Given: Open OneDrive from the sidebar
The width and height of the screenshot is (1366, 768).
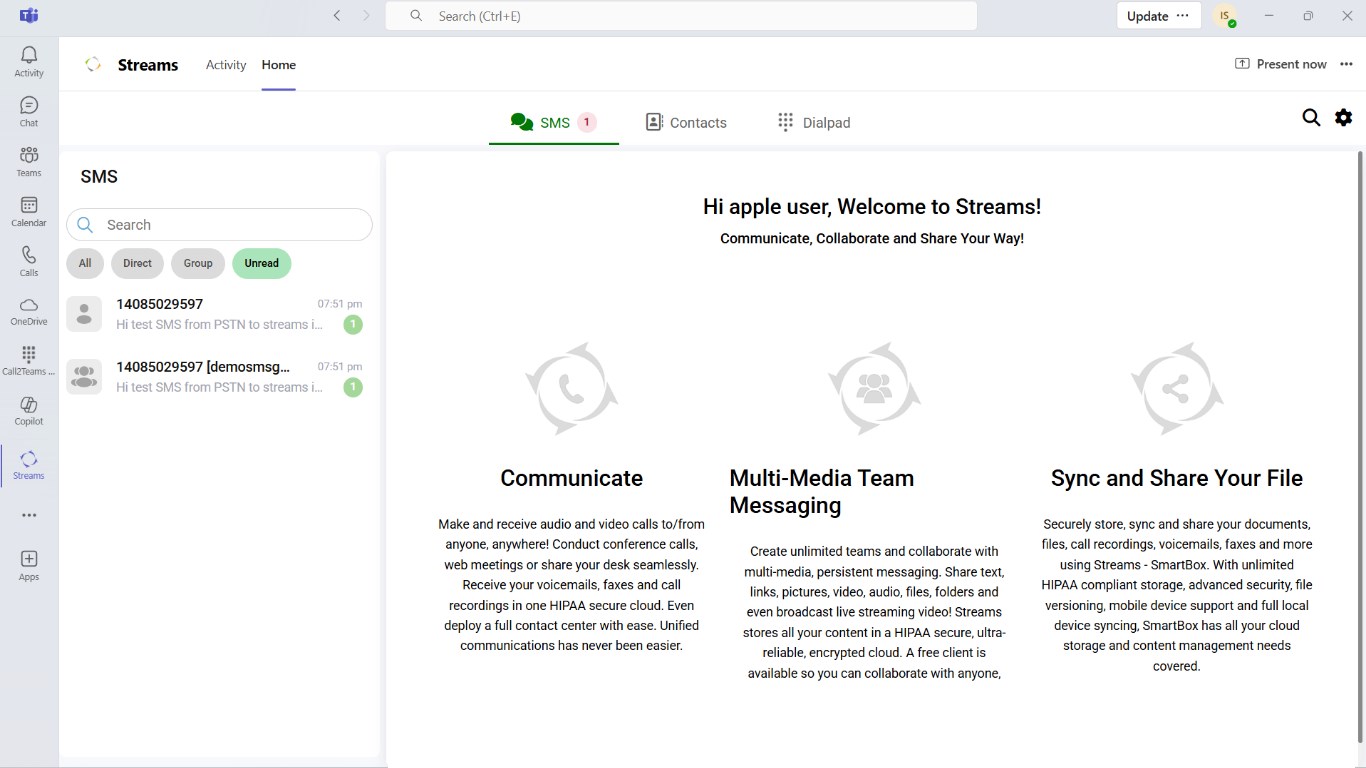Looking at the screenshot, I should click(x=29, y=311).
